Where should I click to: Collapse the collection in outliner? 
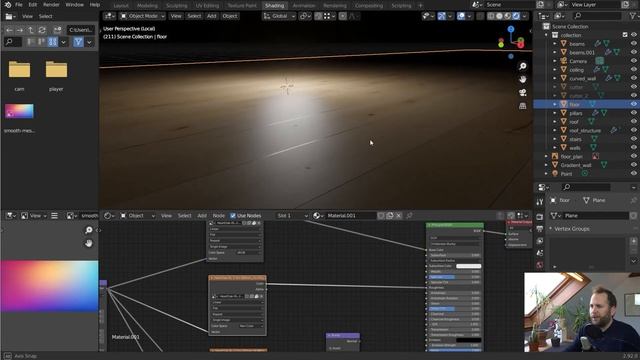point(546,35)
